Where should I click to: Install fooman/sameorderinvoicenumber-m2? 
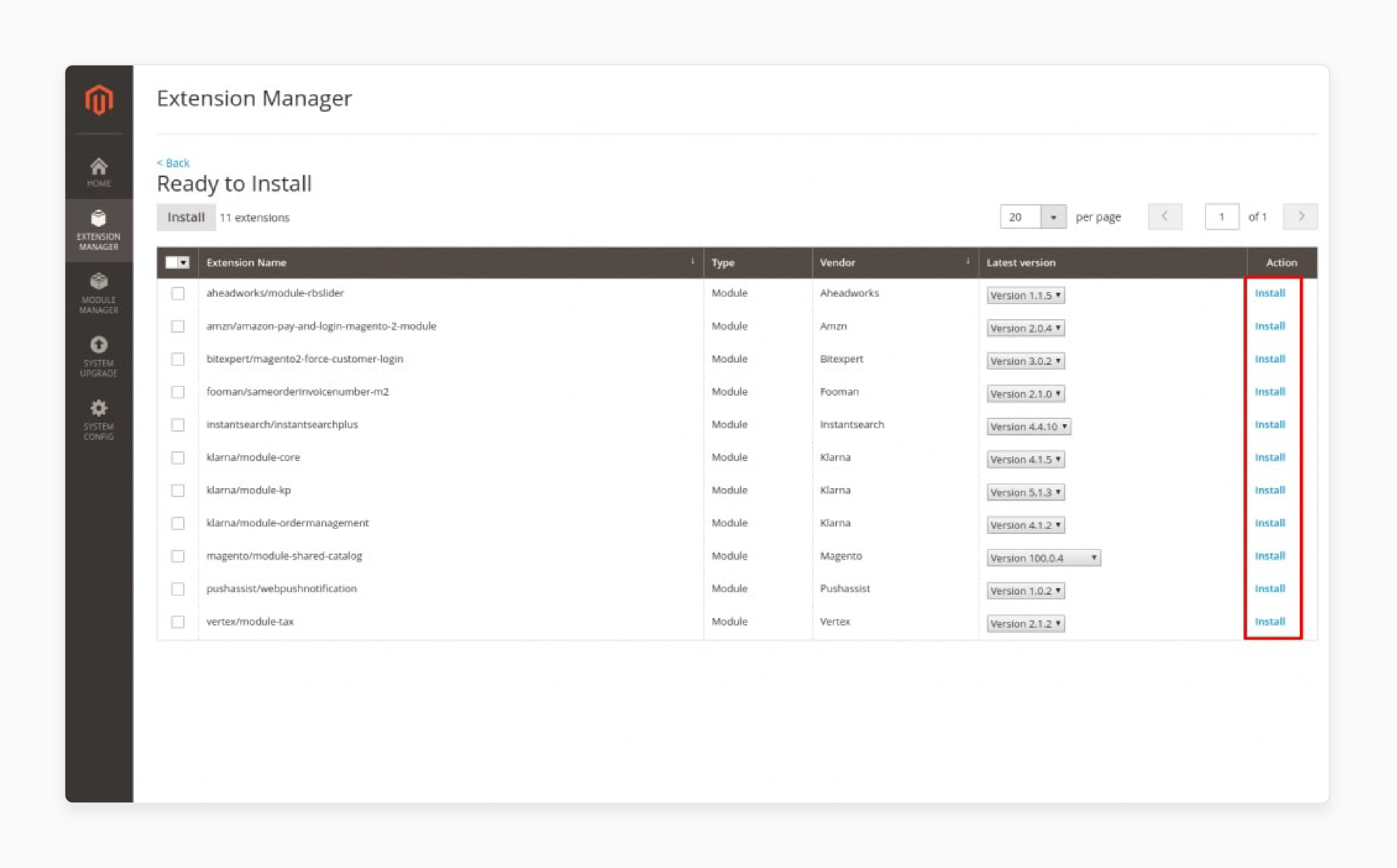[1269, 391]
